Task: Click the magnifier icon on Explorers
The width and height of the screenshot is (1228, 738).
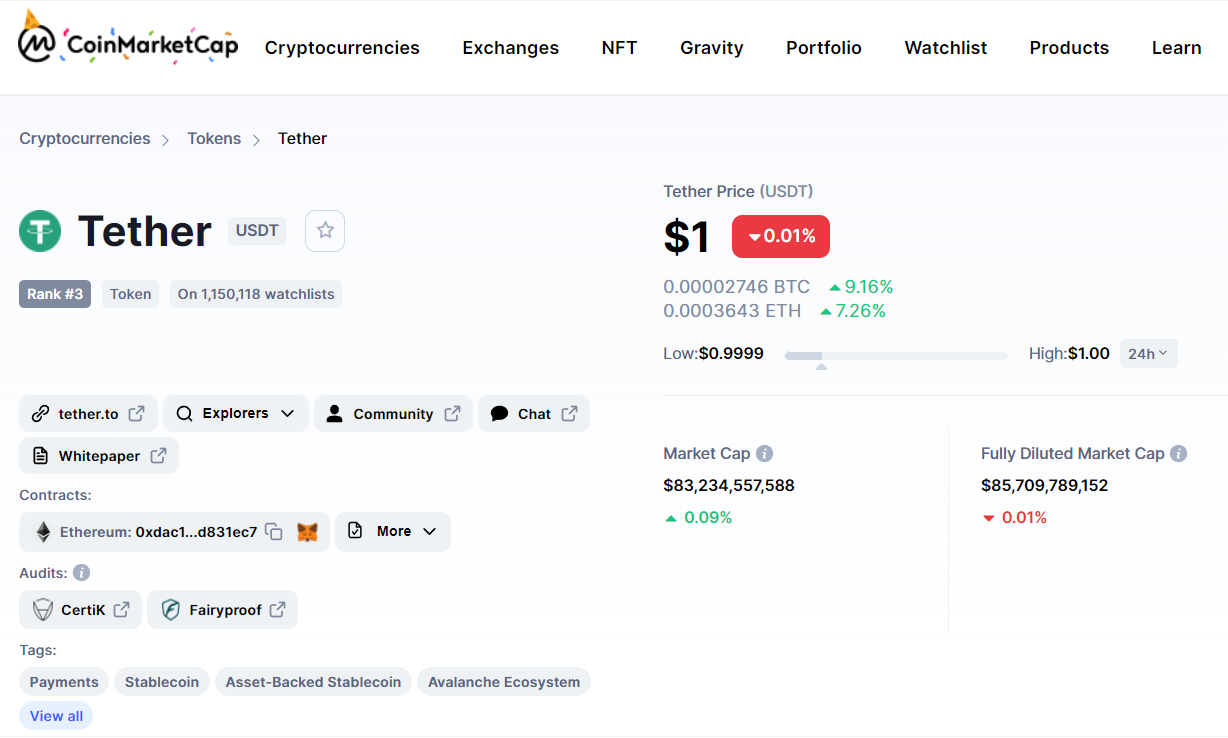Action: 184,413
